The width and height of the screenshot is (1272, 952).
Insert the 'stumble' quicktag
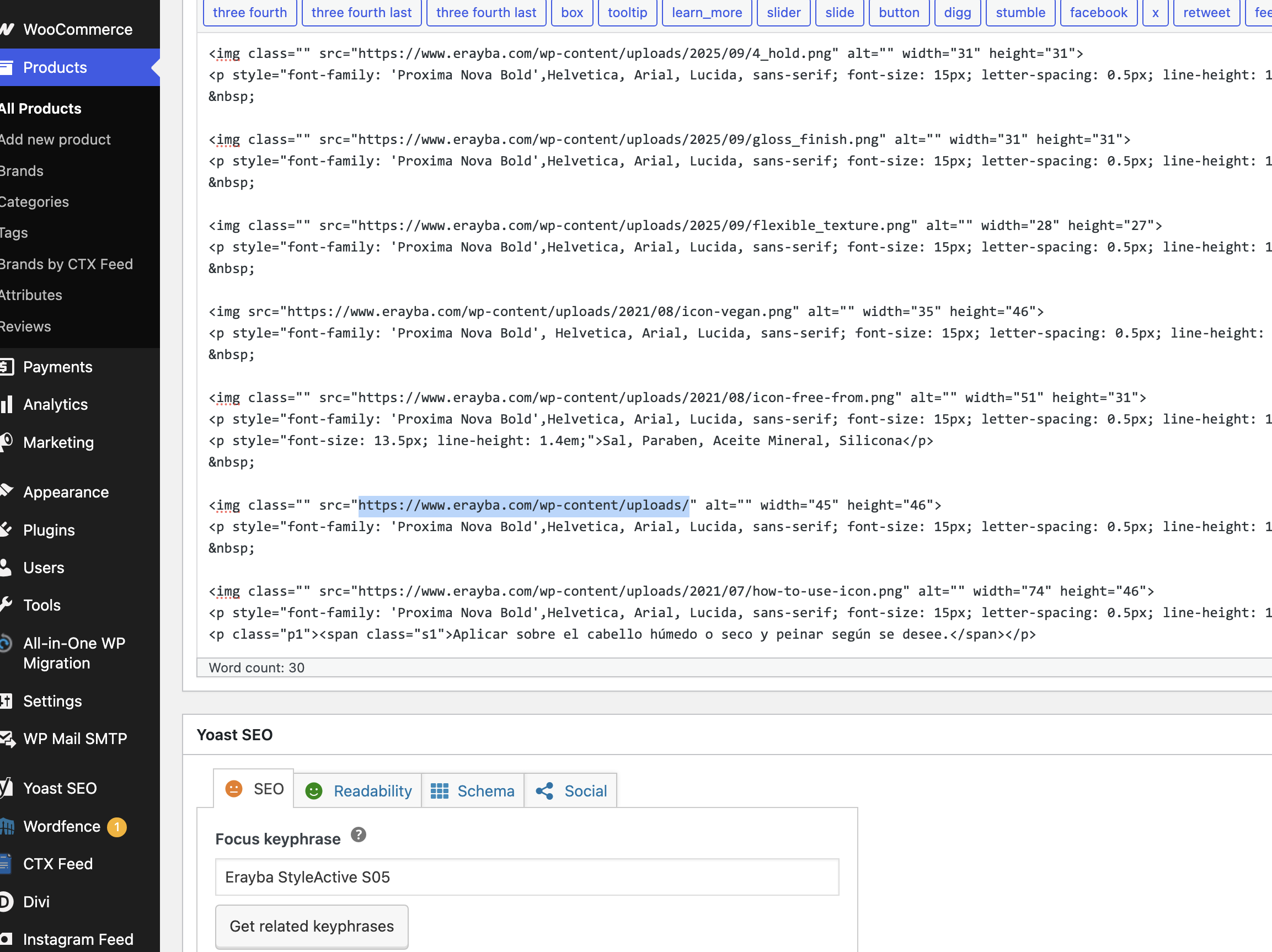click(x=1020, y=13)
